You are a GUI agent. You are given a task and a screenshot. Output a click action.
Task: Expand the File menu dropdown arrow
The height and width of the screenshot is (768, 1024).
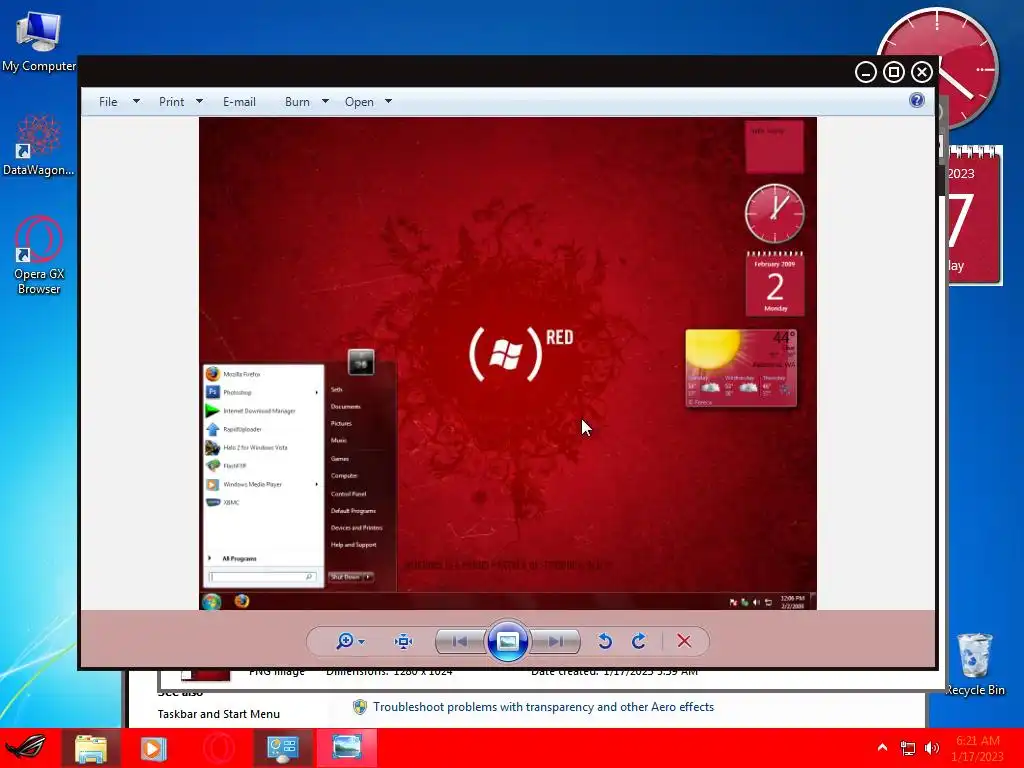pyautogui.click(x=136, y=101)
